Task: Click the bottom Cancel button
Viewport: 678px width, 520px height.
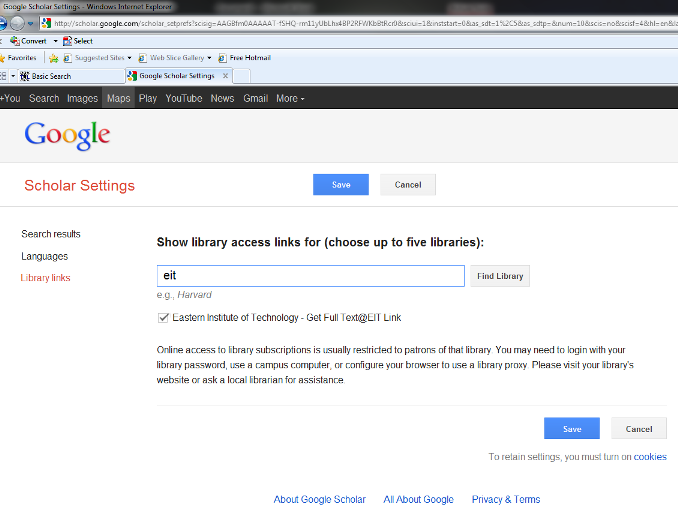Action: coord(639,428)
